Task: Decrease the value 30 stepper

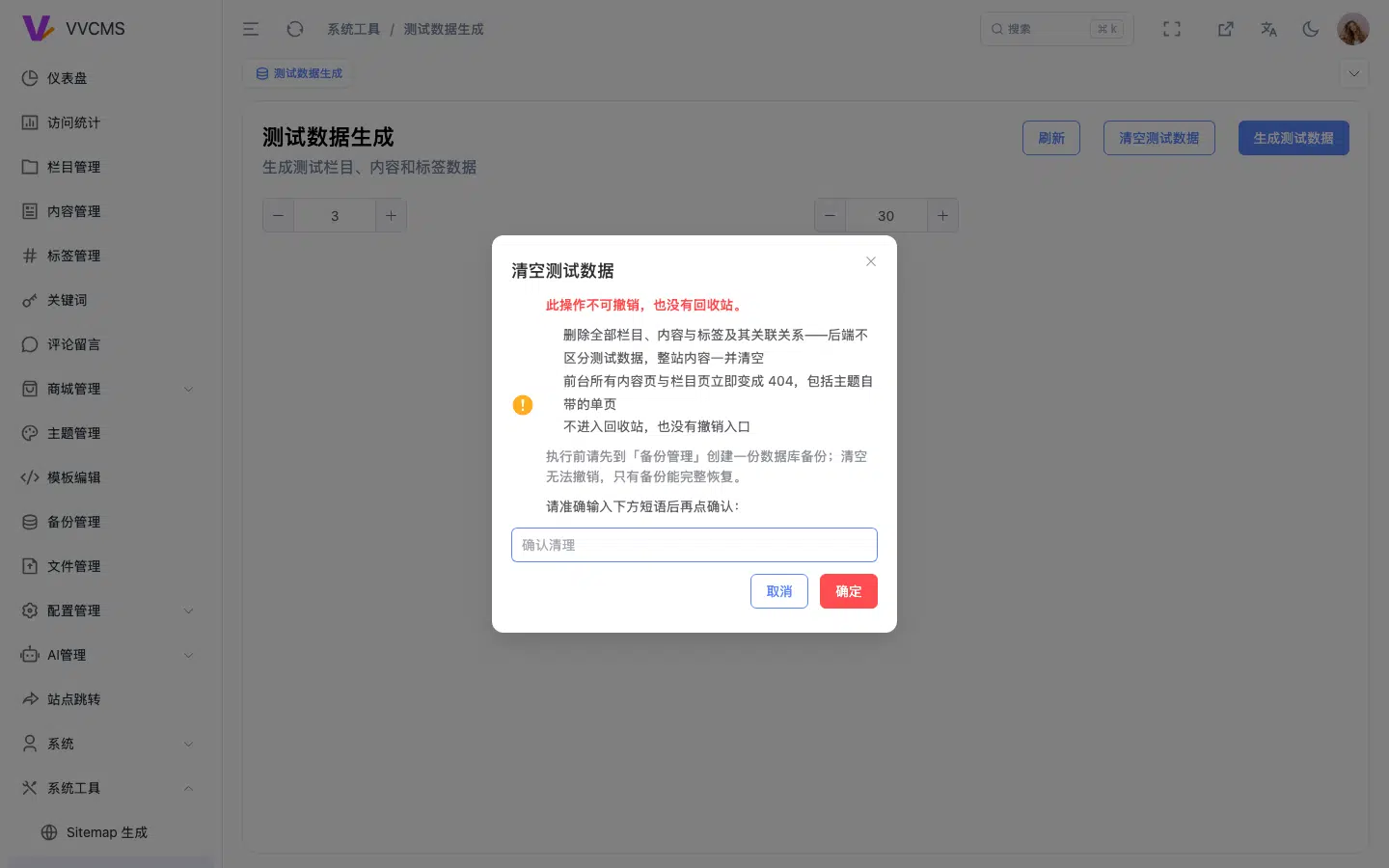Action: pyautogui.click(x=831, y=215)
